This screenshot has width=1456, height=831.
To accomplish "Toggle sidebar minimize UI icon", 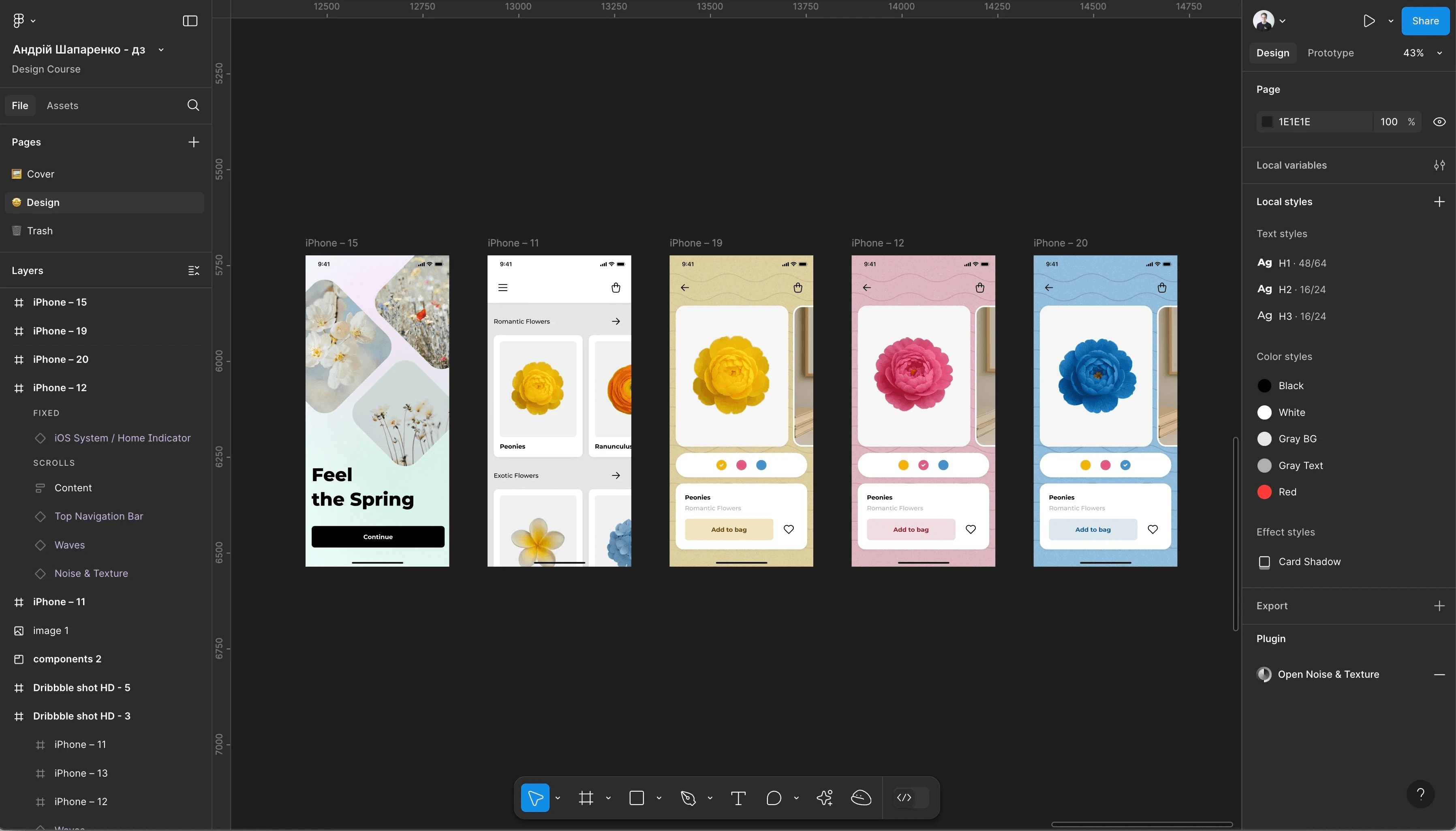I will click(x=190, y=21).
